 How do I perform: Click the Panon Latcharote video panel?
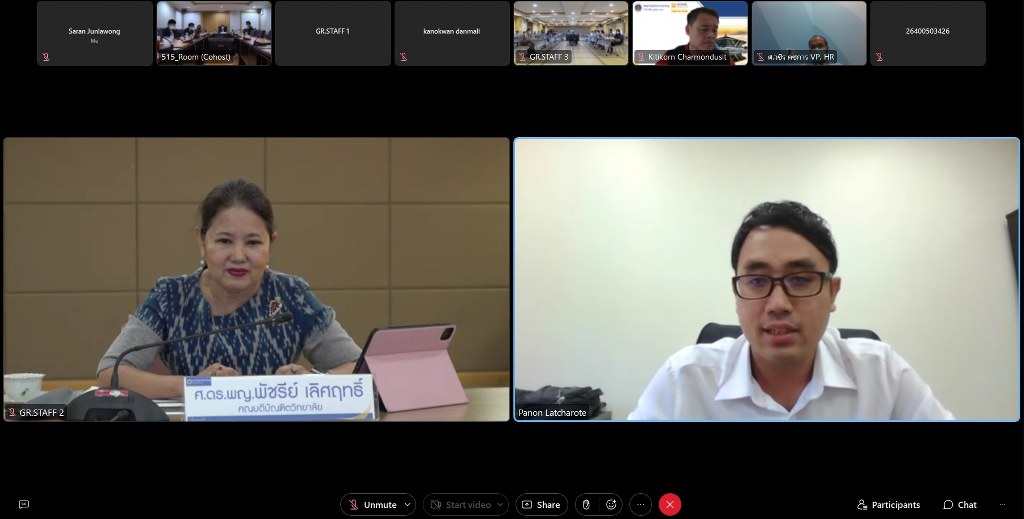pyautogui.click(x=766, y=279)
